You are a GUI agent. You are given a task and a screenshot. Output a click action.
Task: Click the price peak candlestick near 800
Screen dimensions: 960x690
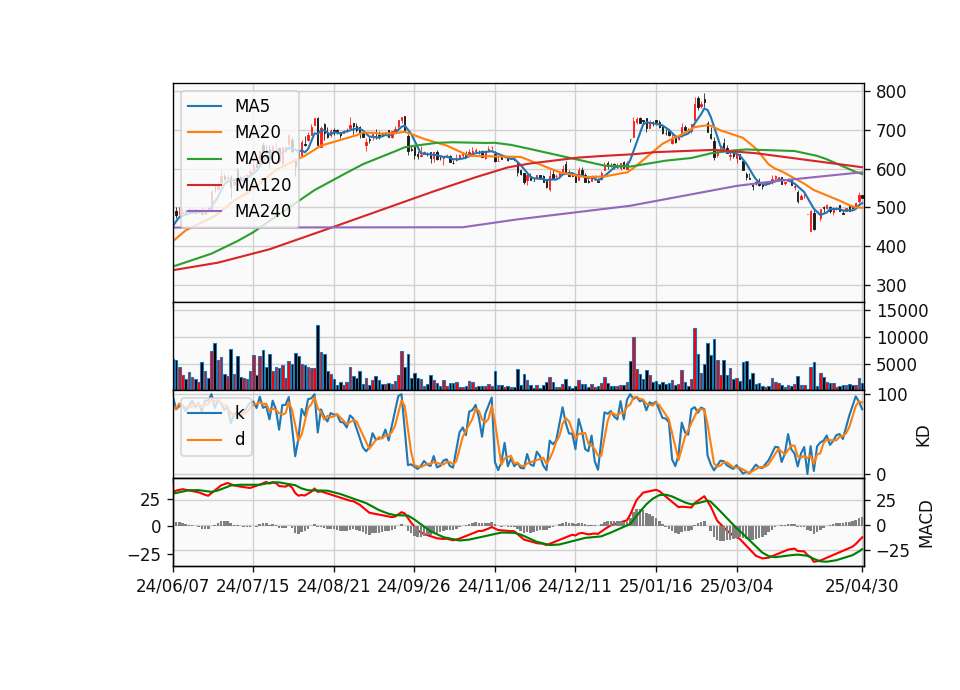point(704,101)
